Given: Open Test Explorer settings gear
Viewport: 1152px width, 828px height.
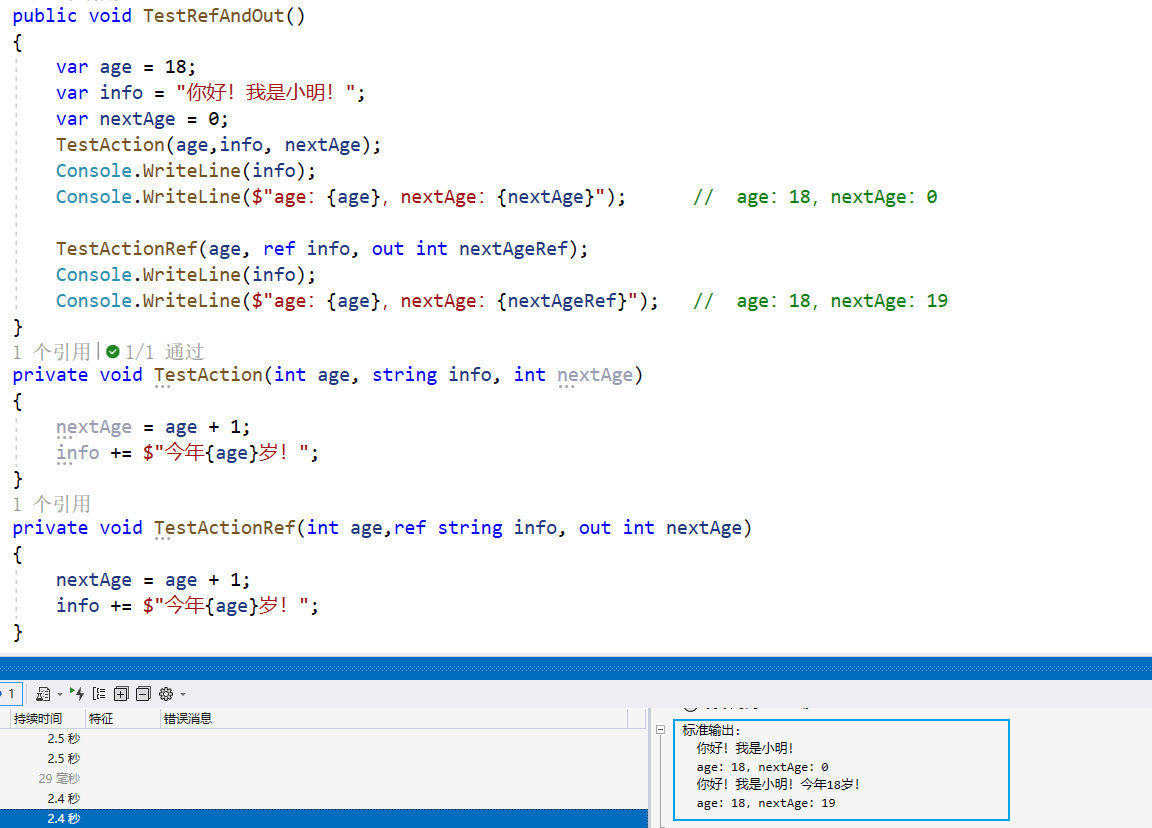Looking at the screenshot, I should (x=166, y=693).
